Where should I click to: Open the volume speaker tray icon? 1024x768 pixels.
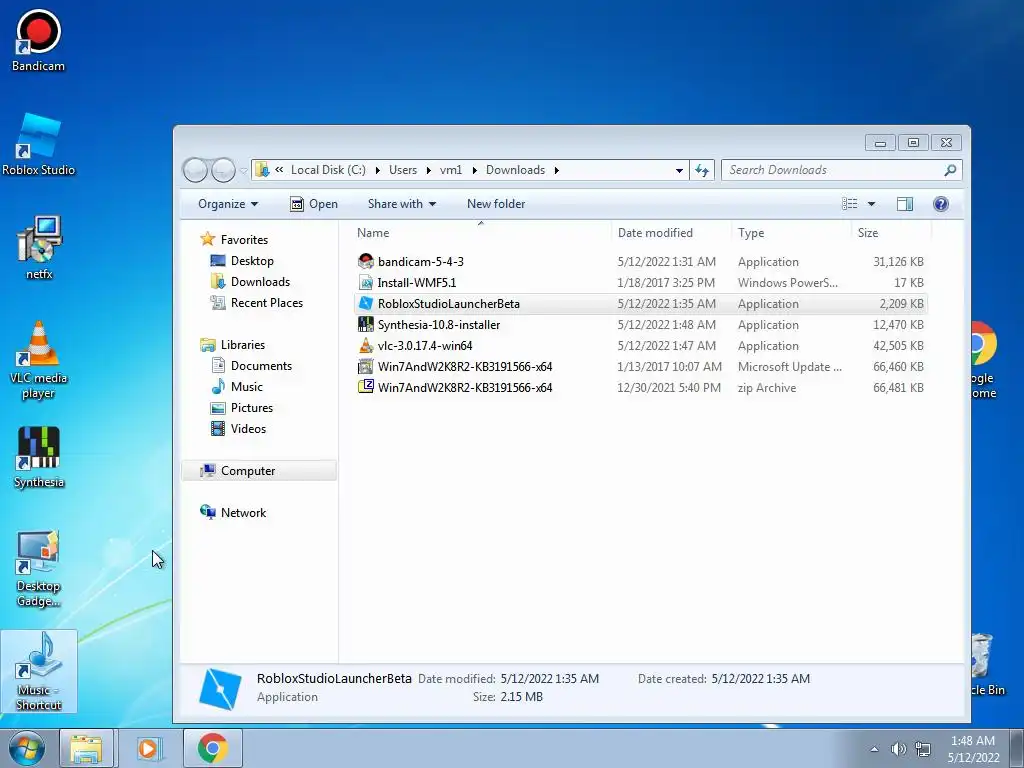tap(899, 749)
